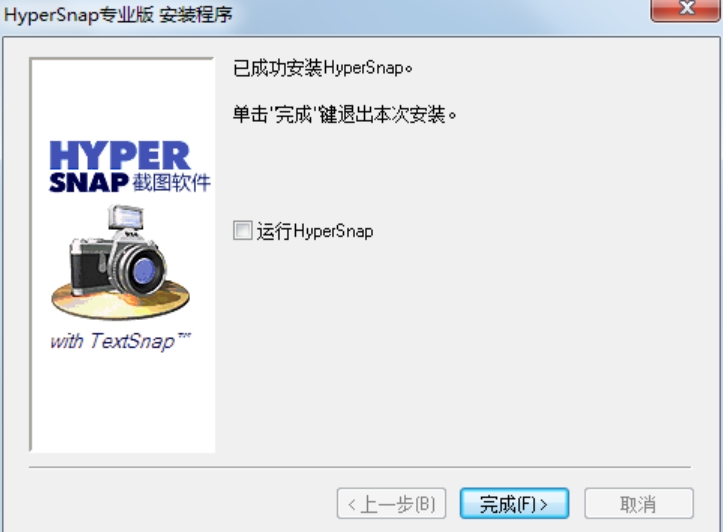This screenshot has width=723, height=532.
Task: Enable the 运行HyperSnap checkbox
Action: tap(243, 231)
